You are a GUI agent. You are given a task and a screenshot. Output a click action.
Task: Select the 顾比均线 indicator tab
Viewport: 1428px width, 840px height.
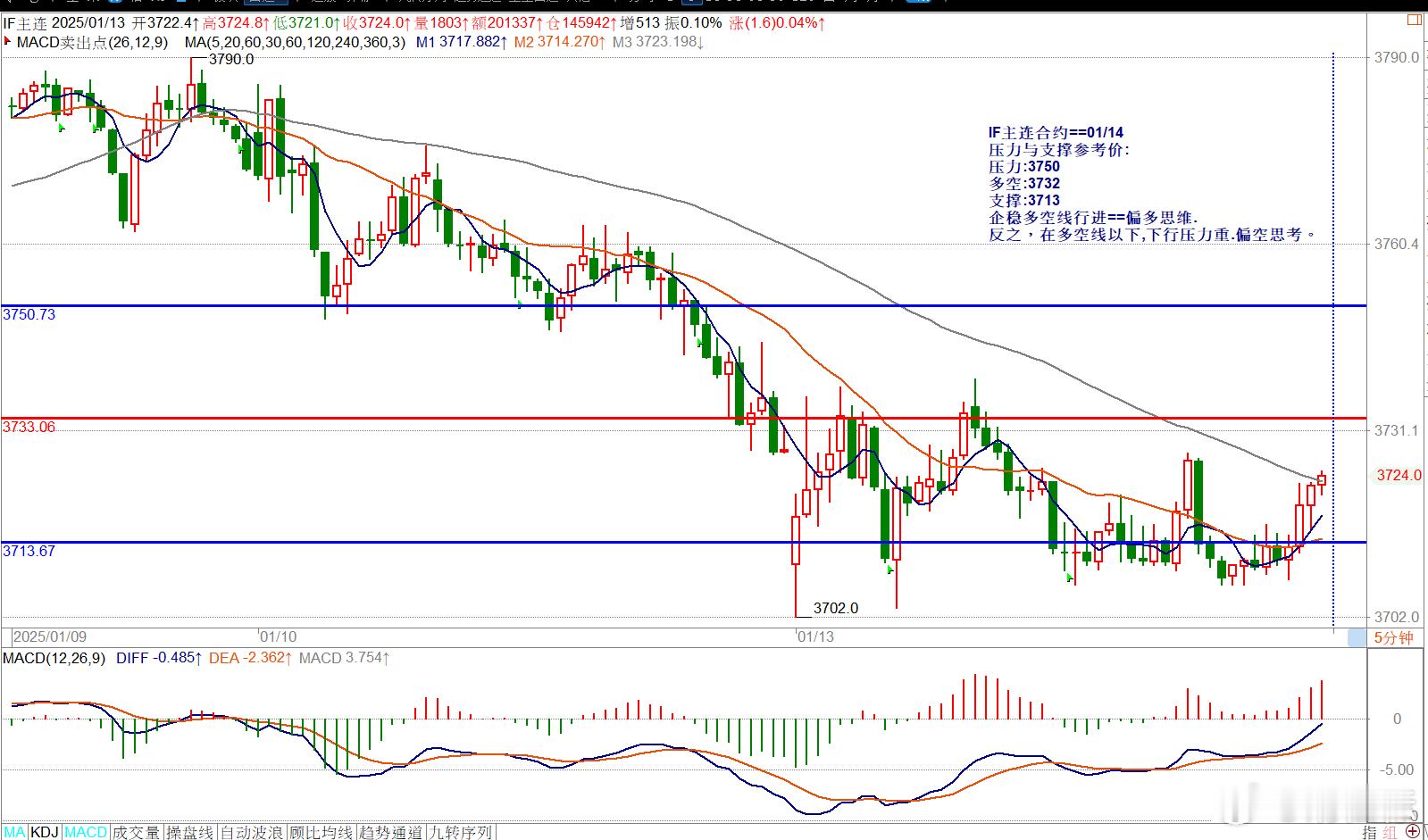[x=322, y=832]
